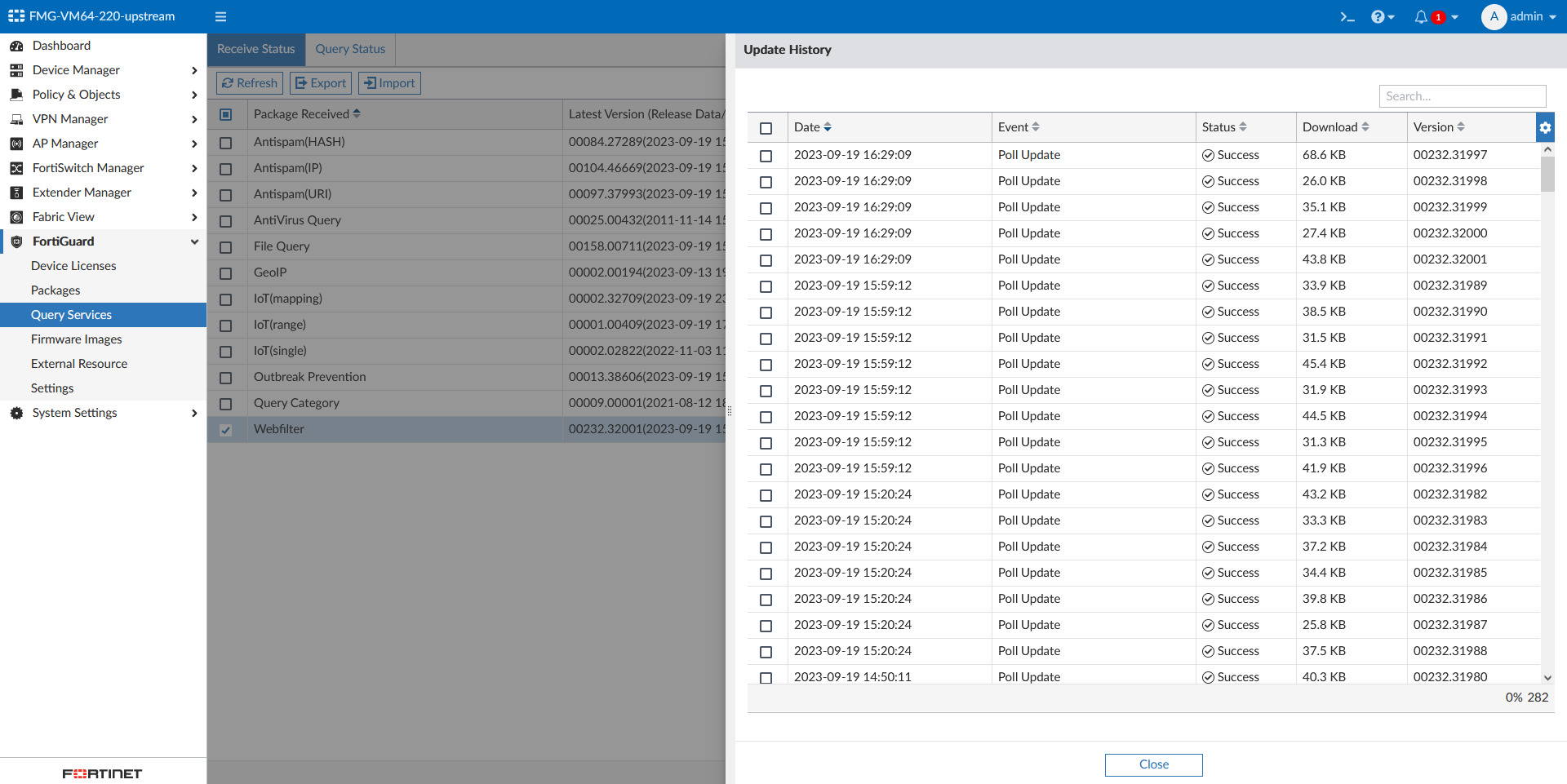Switch to the Query Status tab
This screenshot has width=1567, height=784.
[349, 49]
